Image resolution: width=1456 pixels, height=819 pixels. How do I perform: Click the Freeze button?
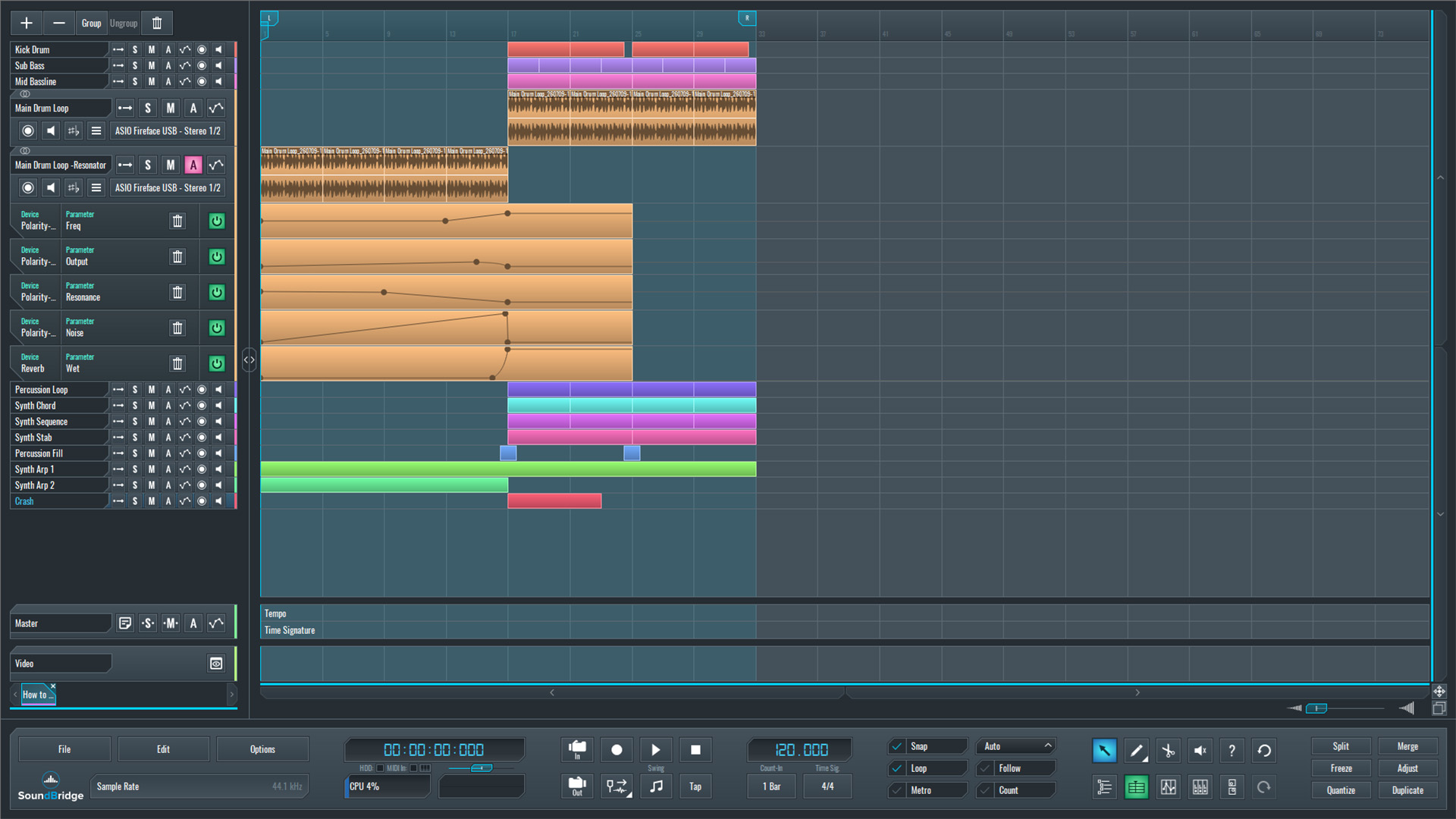(1341, 768)
